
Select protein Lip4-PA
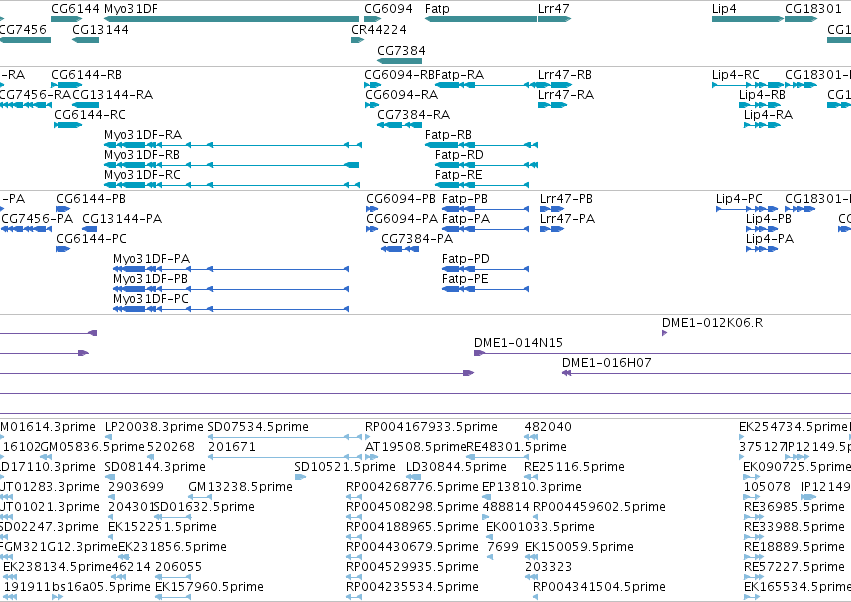click(763, 249)
